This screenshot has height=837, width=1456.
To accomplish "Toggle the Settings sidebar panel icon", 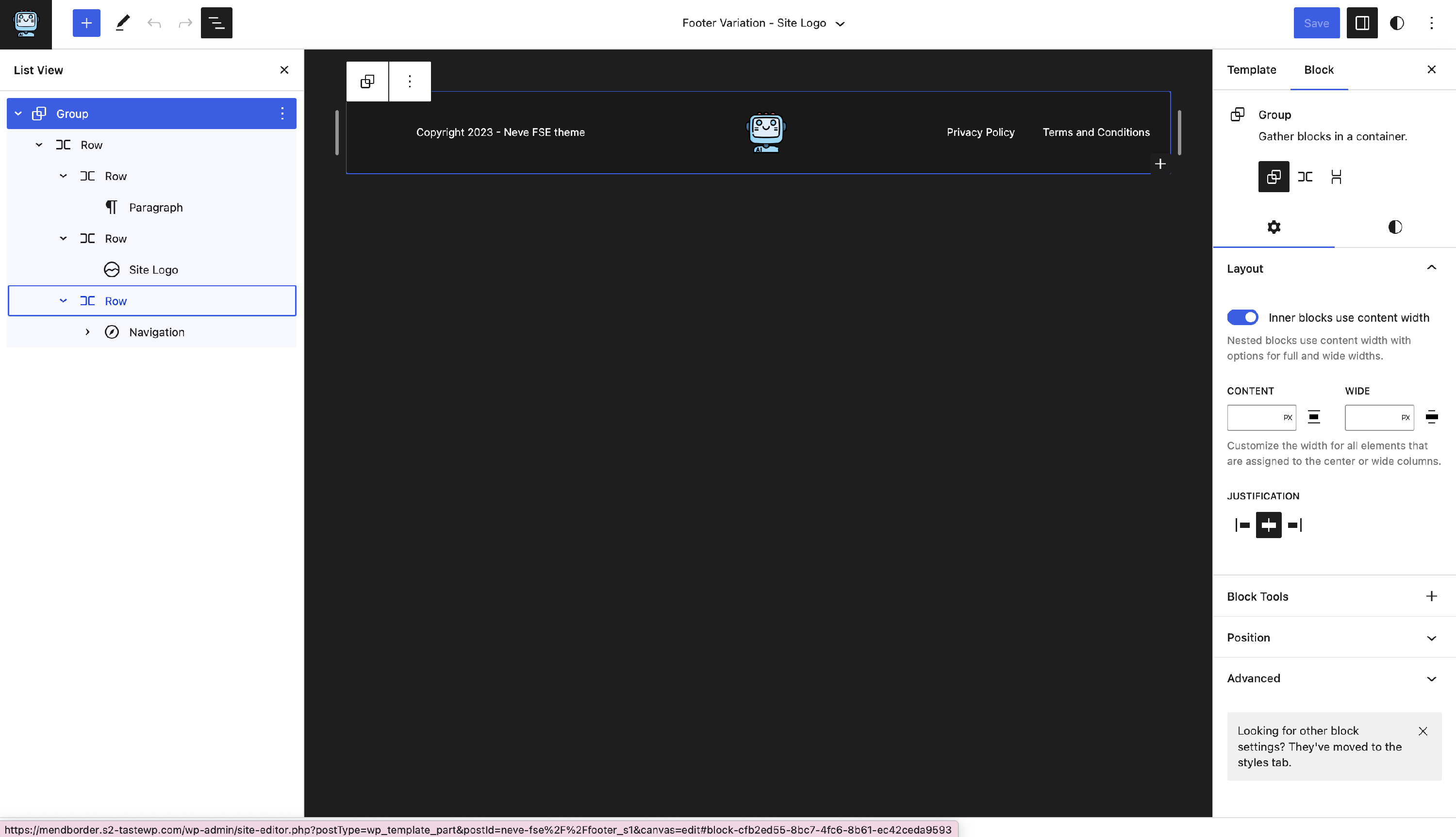I will [x=1362, y=23].
